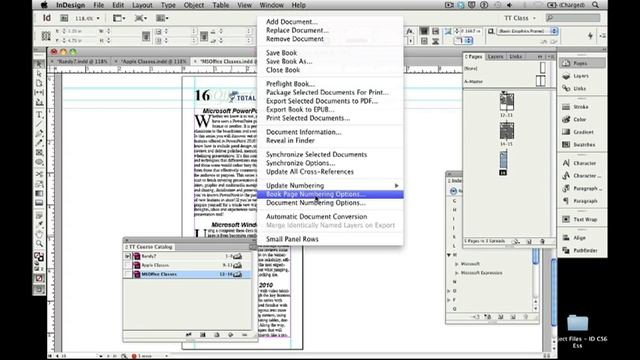Select the Eyedropper tool
This screenshot has width=640, height=360.
pos(39,224)
